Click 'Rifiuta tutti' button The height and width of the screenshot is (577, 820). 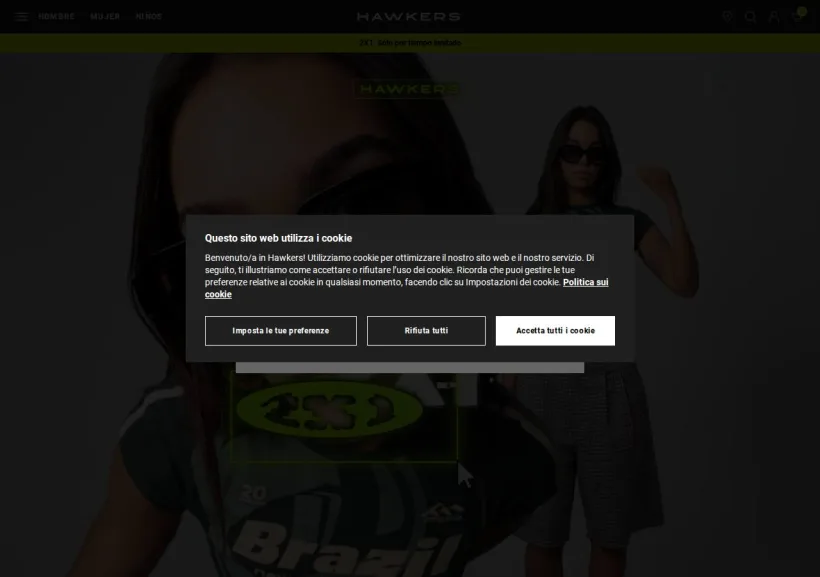426,331
